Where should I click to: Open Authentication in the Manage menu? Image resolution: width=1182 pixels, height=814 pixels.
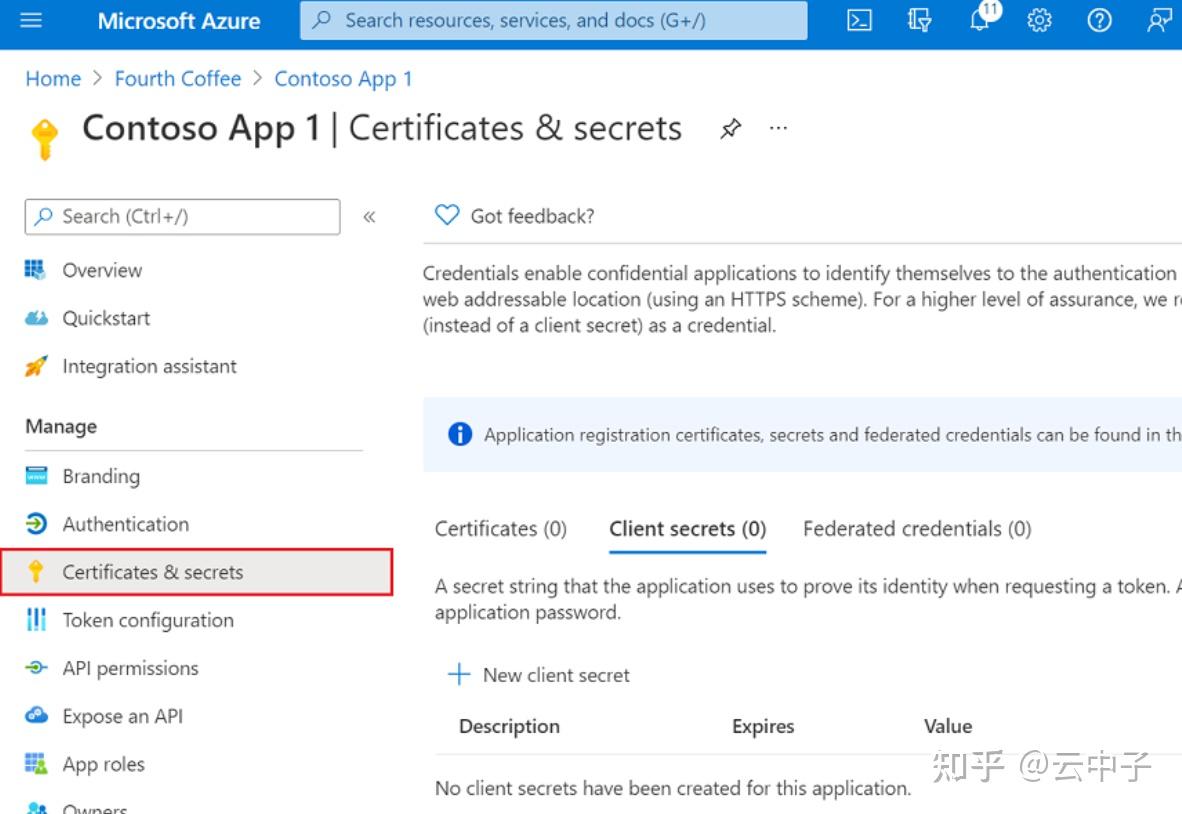pyautogui.click(x=125, y=523)
